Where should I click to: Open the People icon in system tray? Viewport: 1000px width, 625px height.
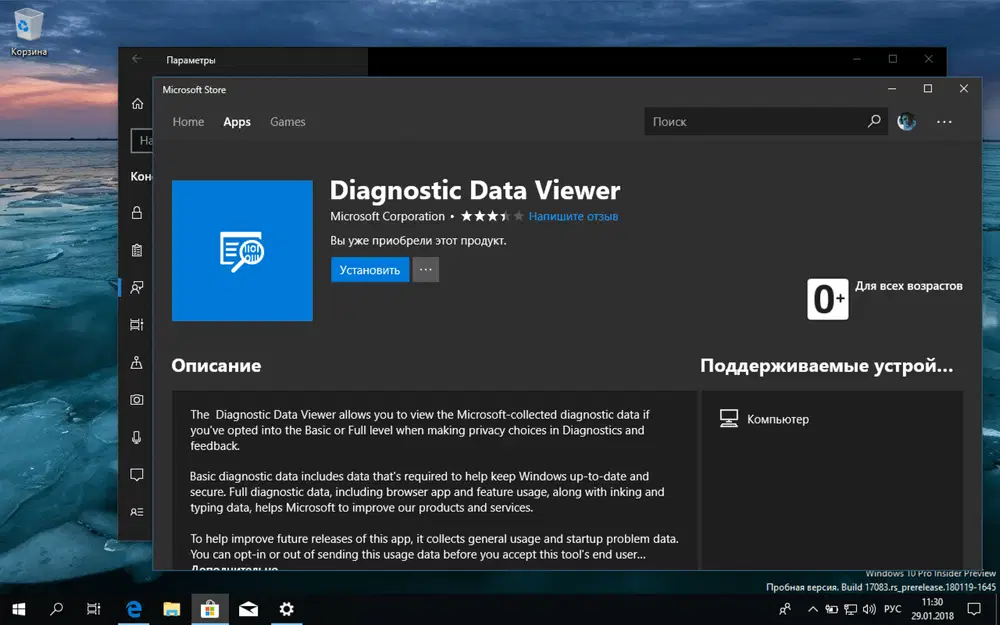click(785, 609)
